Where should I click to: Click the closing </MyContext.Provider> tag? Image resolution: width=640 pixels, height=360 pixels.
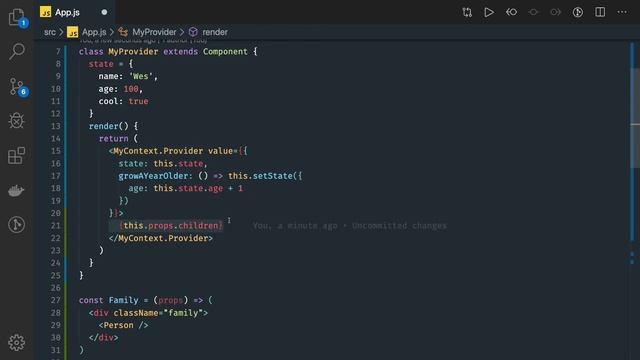tap(161, 238)
